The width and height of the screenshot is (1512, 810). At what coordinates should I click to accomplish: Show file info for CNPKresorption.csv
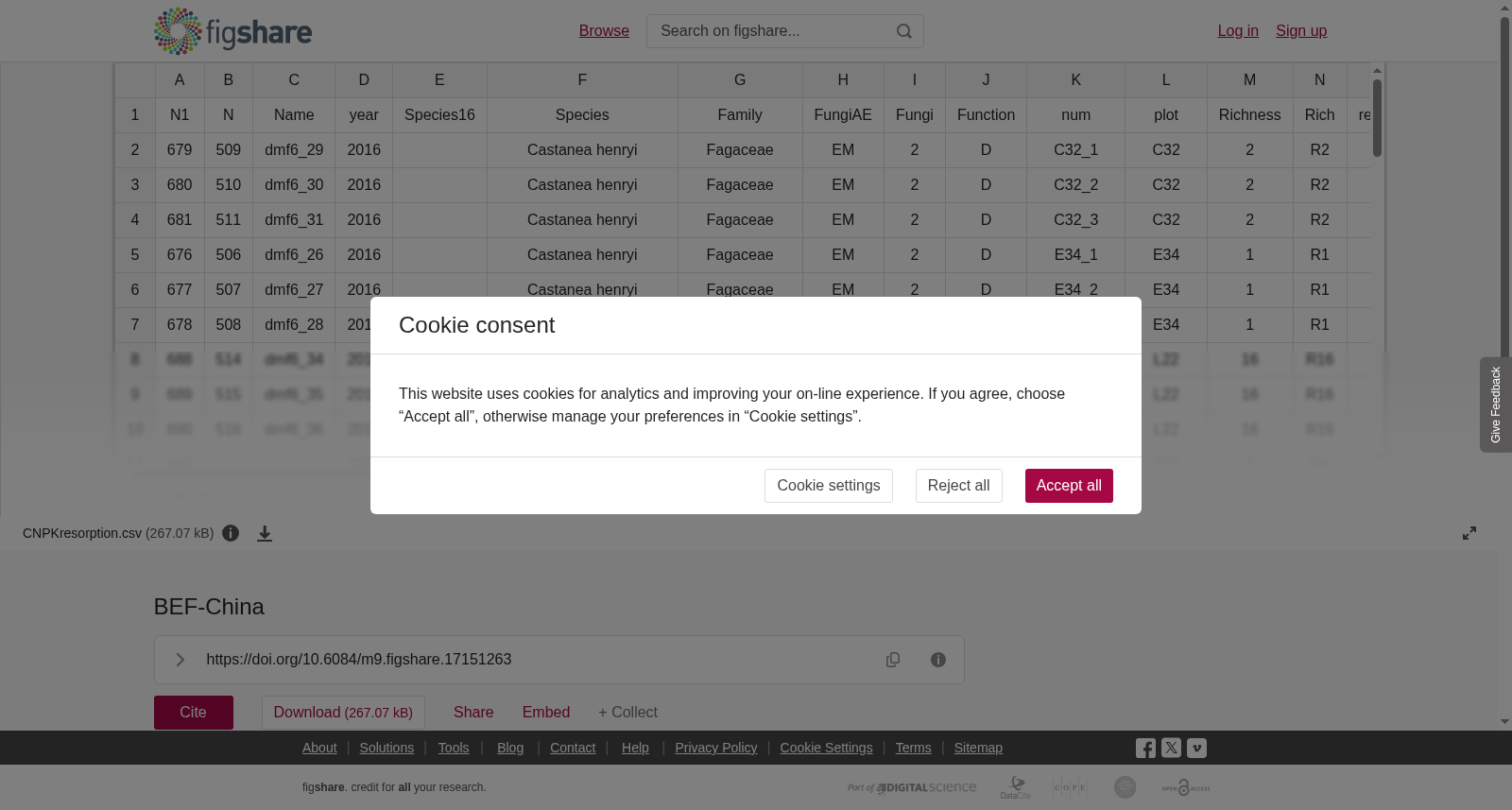point(231,533)
